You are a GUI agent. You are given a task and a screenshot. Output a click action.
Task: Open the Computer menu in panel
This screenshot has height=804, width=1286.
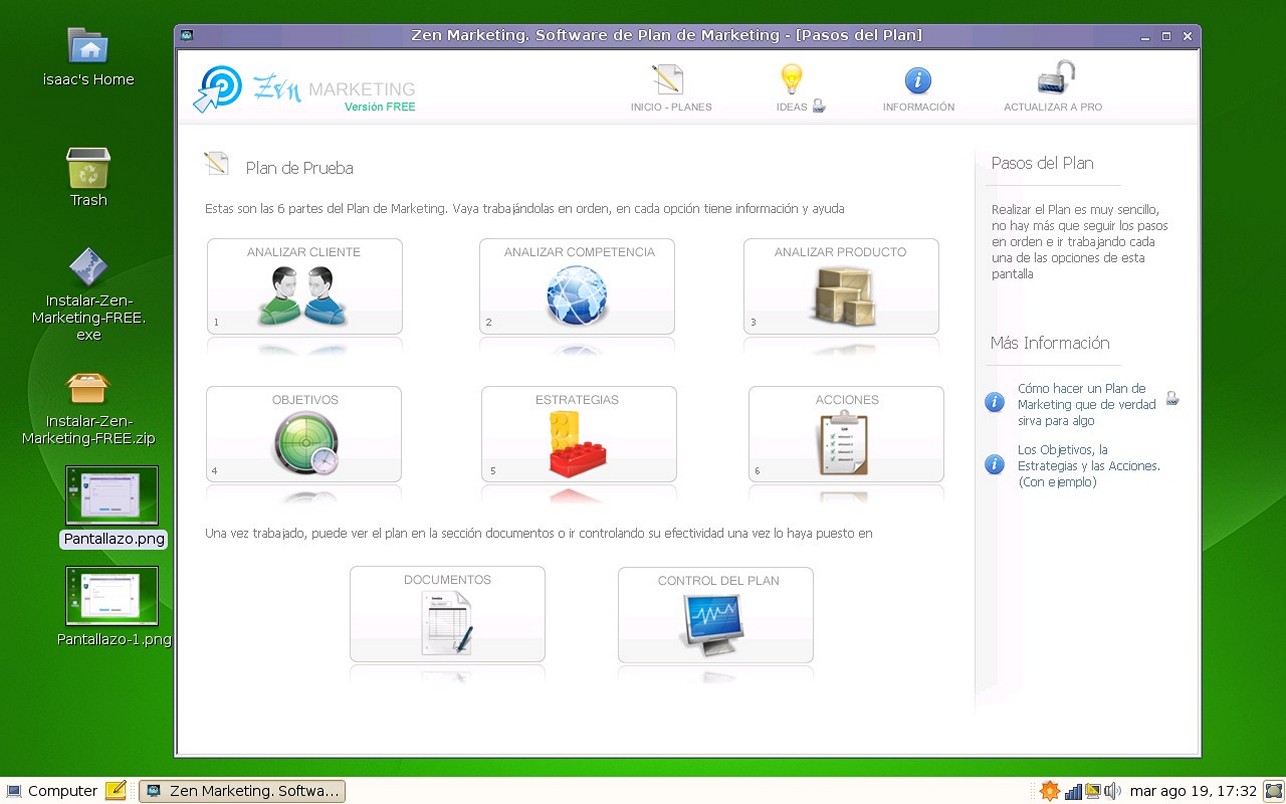click(x=52, y=791)
